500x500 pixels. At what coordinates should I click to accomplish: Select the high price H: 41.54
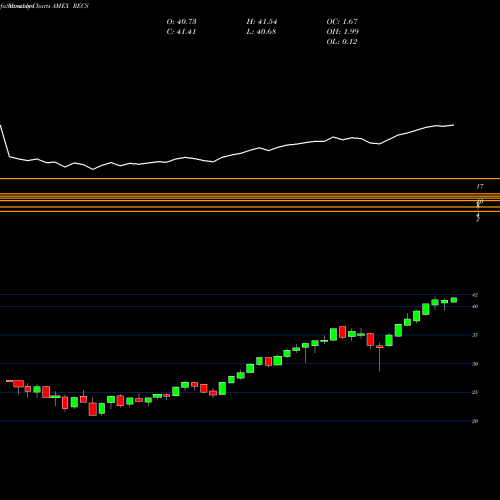point(262,22)
